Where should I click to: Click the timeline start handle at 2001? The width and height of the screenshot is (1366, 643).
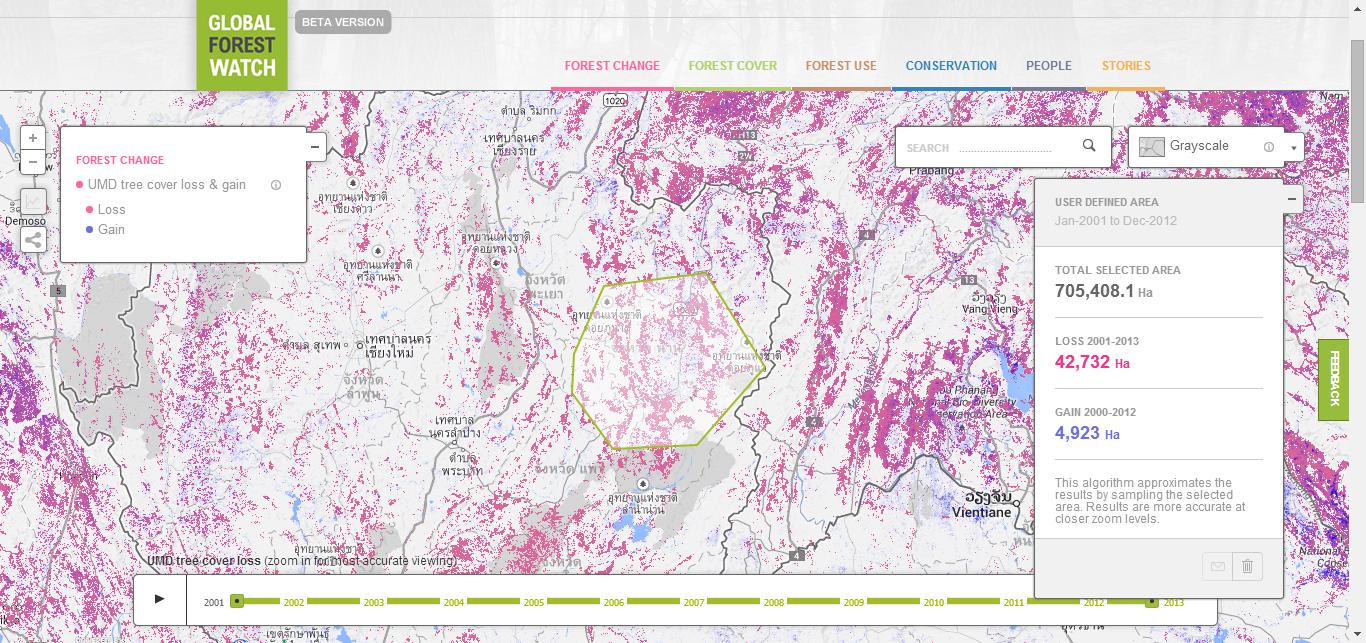pos(237,601)
